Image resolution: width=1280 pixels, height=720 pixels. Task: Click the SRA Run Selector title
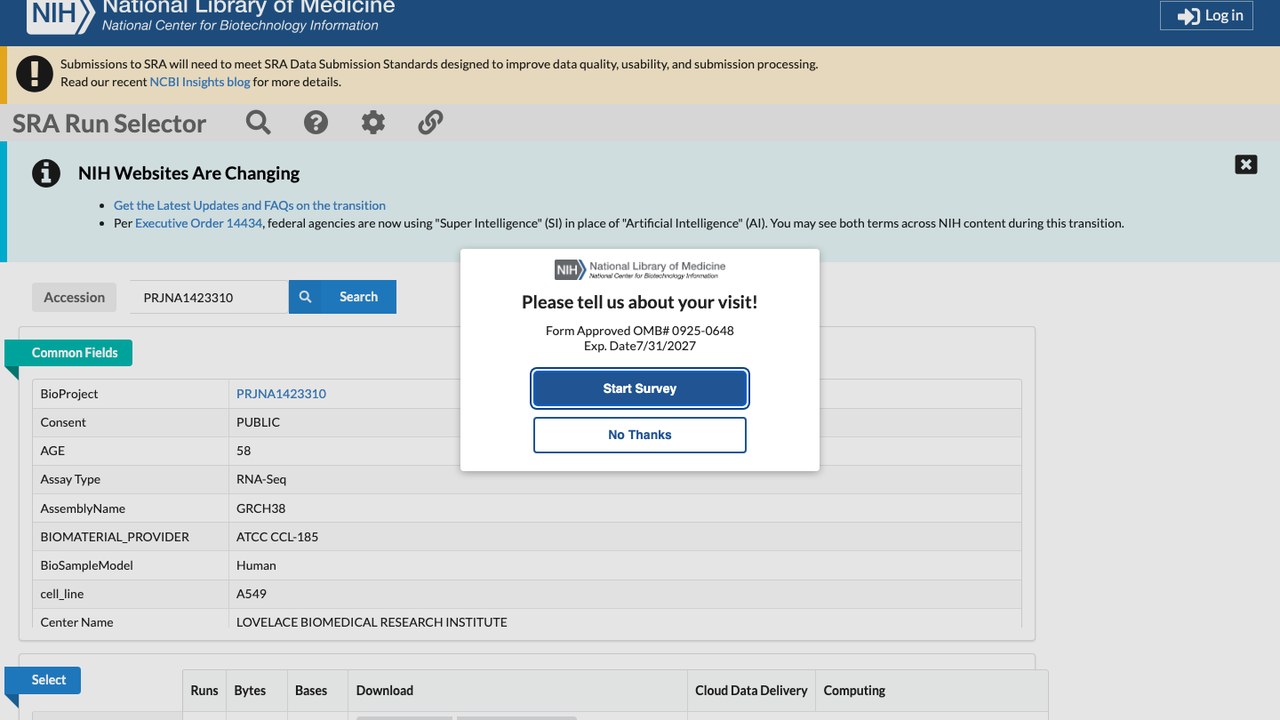click(x=109, y=123)
